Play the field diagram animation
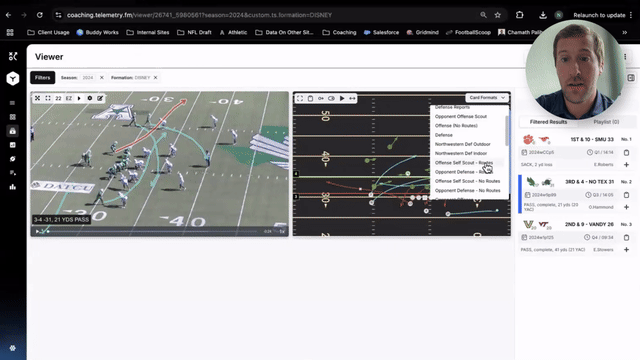 (x=342, y=98)
